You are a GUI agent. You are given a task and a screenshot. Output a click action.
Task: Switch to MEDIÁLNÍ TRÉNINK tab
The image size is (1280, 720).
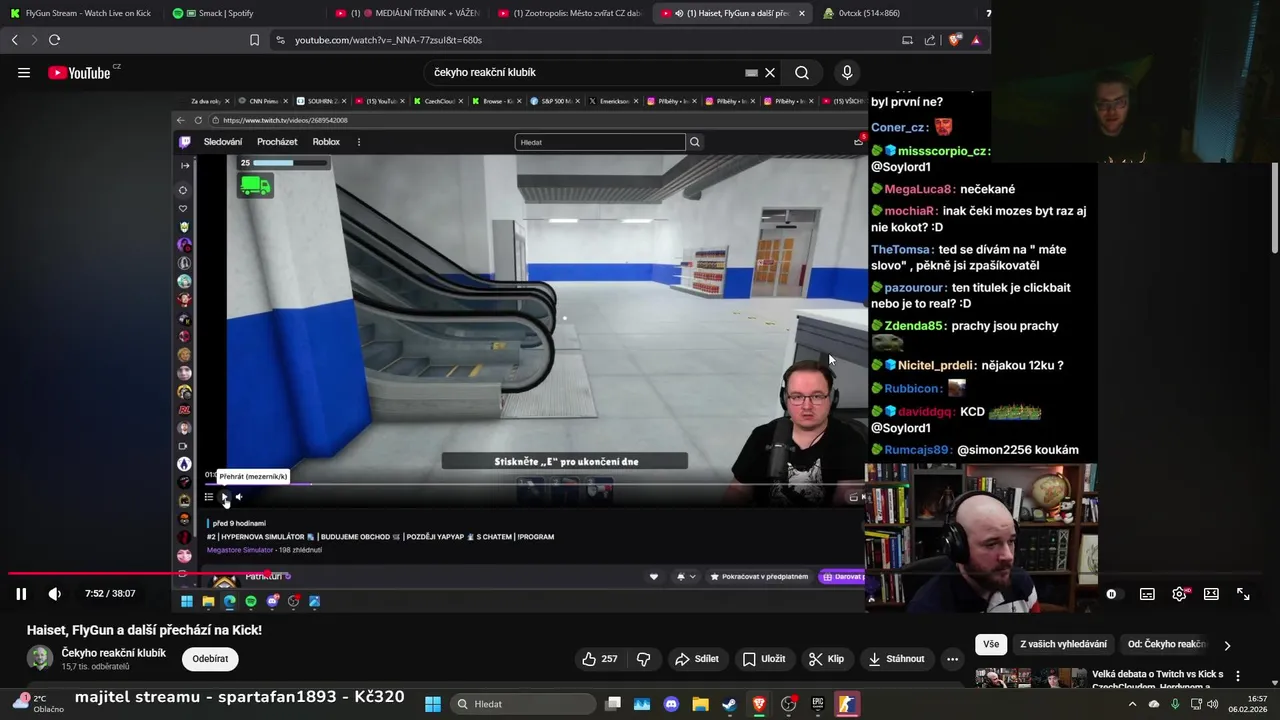[408, 13]
